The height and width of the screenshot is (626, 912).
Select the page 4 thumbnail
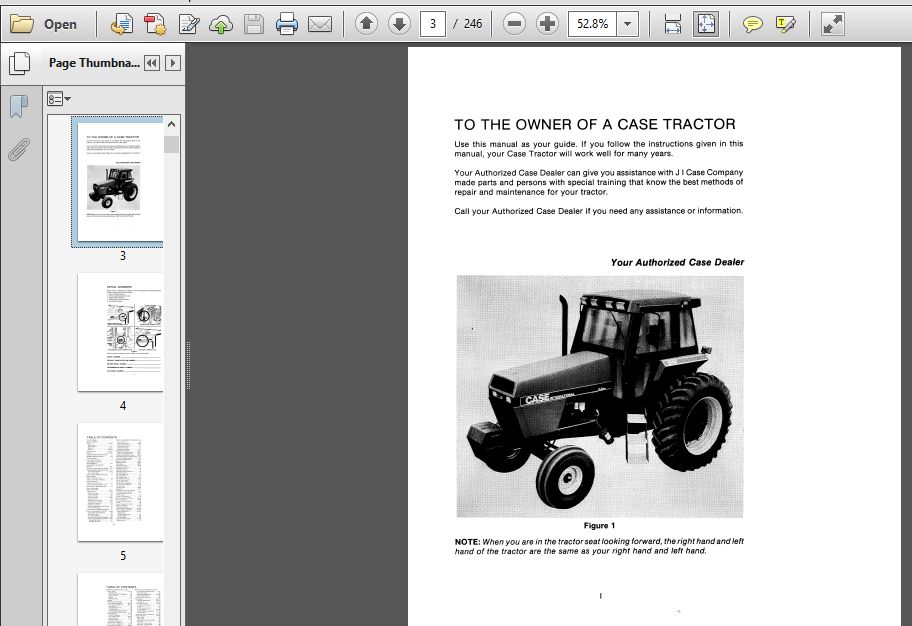click(x=120, y=332)
